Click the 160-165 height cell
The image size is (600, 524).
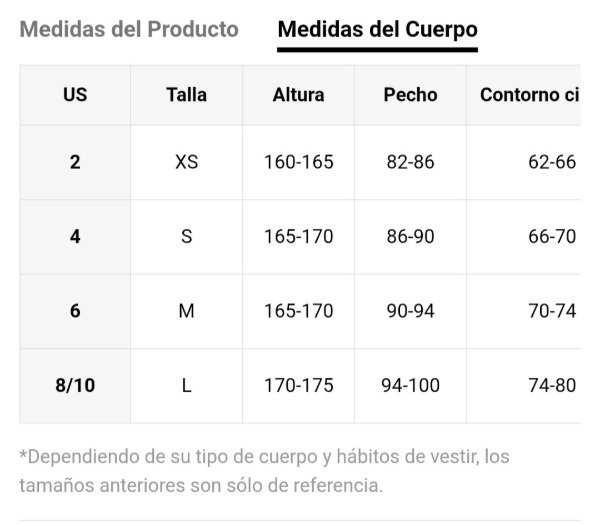coord(298,162)
